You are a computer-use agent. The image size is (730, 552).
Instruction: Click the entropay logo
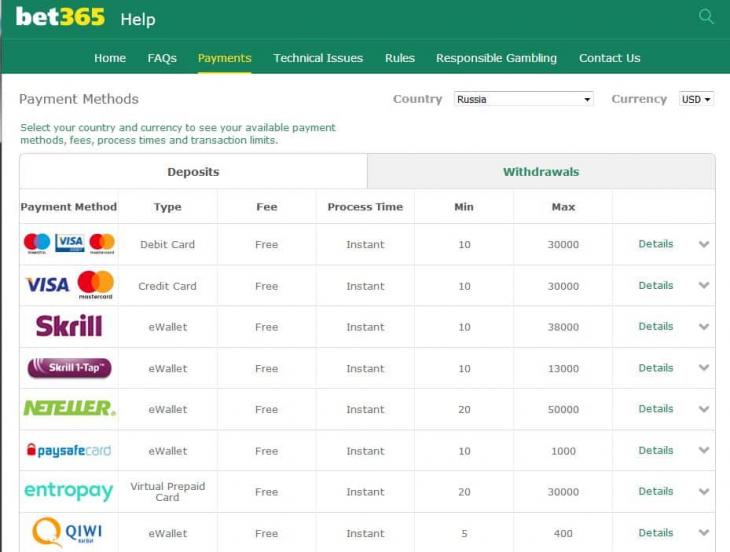pyautogui.click(x=69, y=491)
